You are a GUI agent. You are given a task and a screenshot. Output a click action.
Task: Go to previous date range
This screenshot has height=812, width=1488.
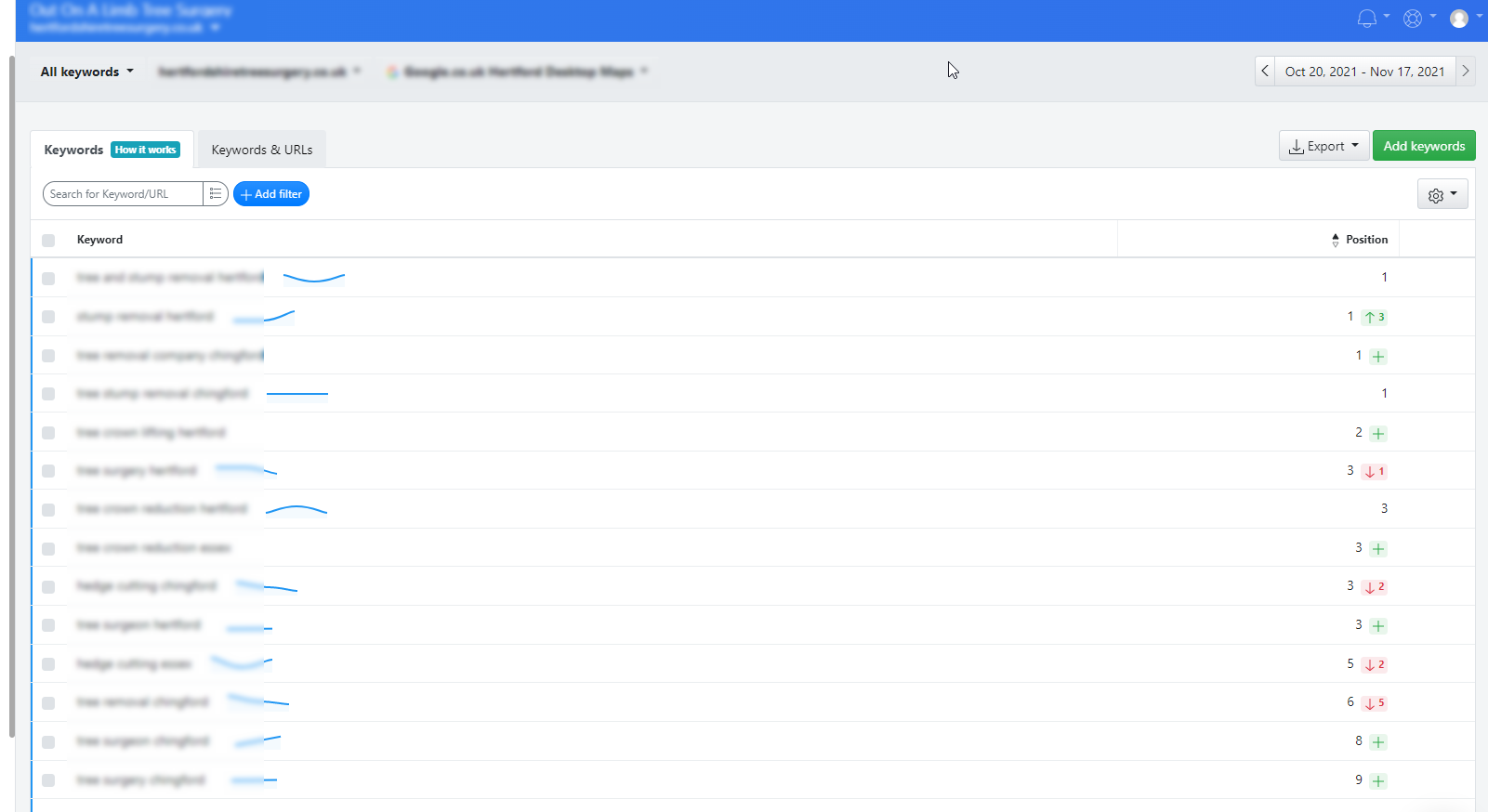(x=1265, y=71)
